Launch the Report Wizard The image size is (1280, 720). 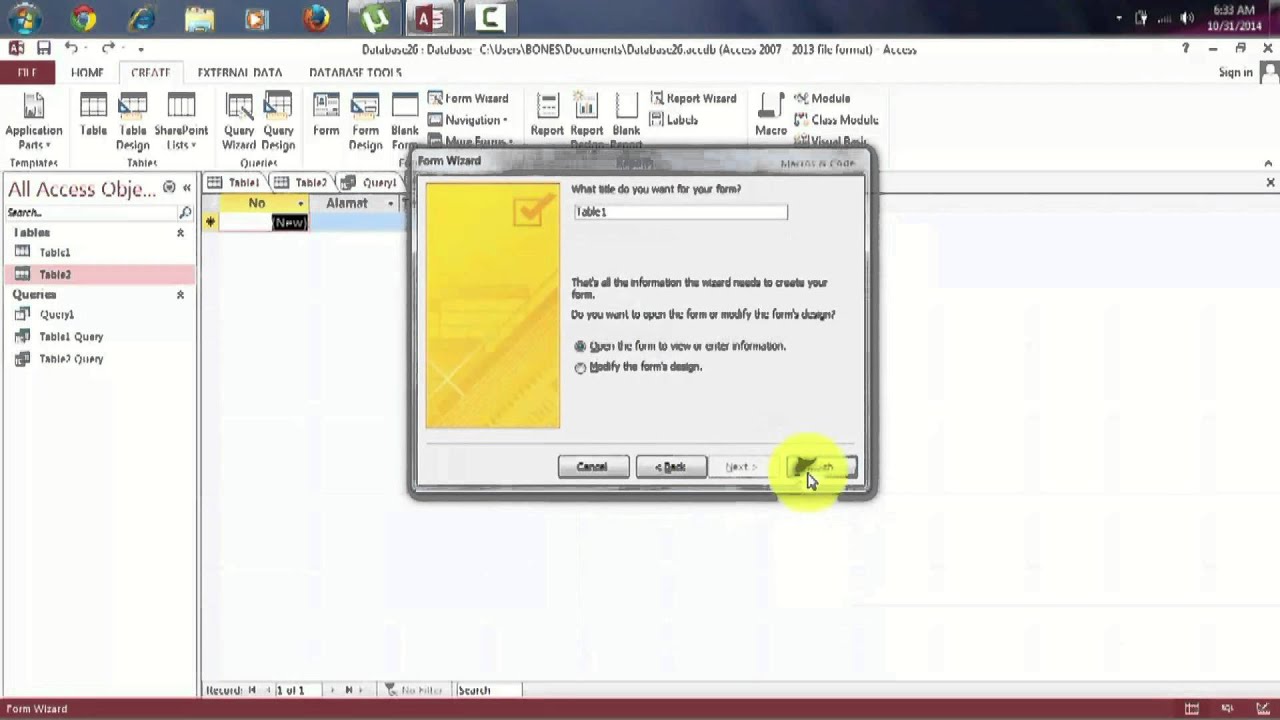pos(693,98)
